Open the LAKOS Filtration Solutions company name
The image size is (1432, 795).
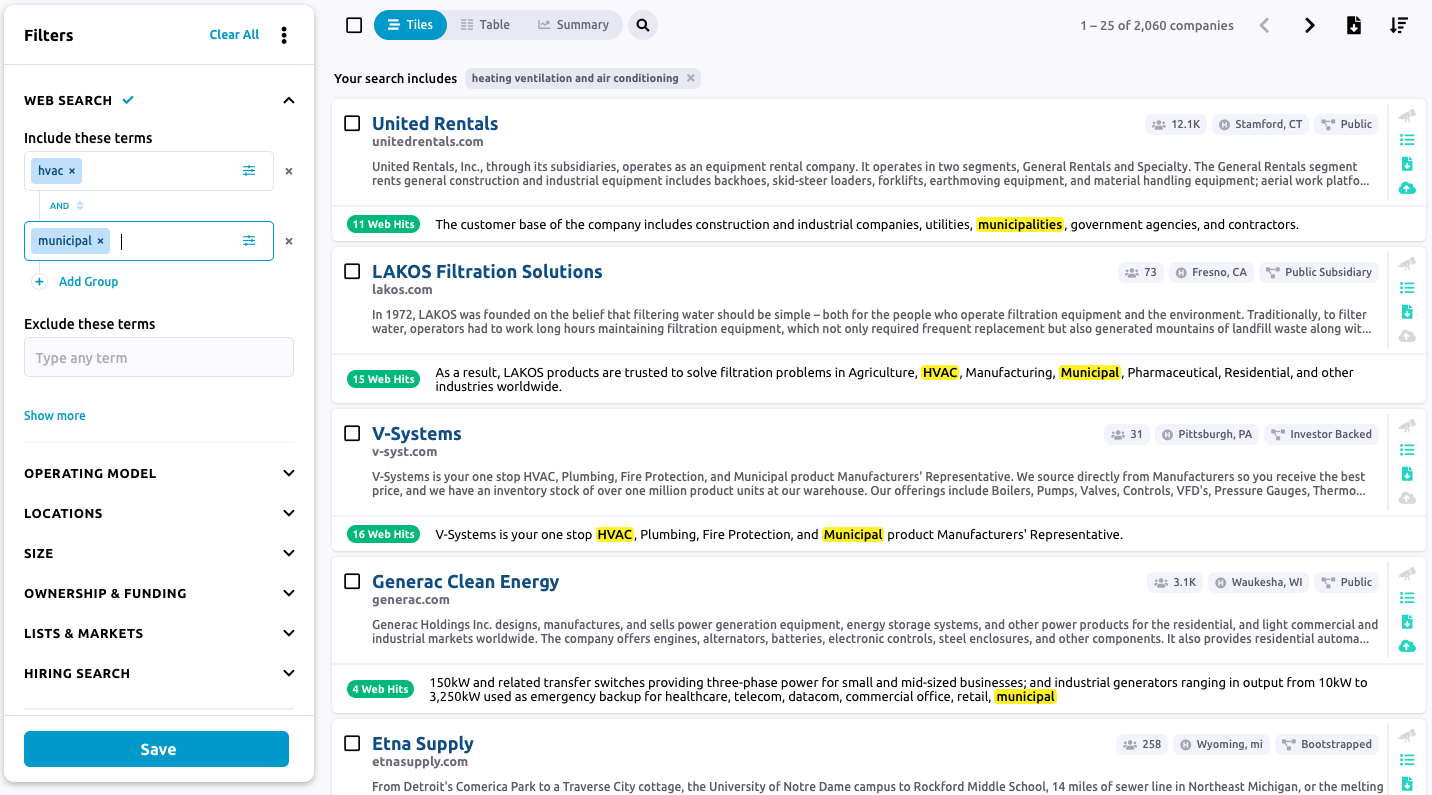pos(487,271)
